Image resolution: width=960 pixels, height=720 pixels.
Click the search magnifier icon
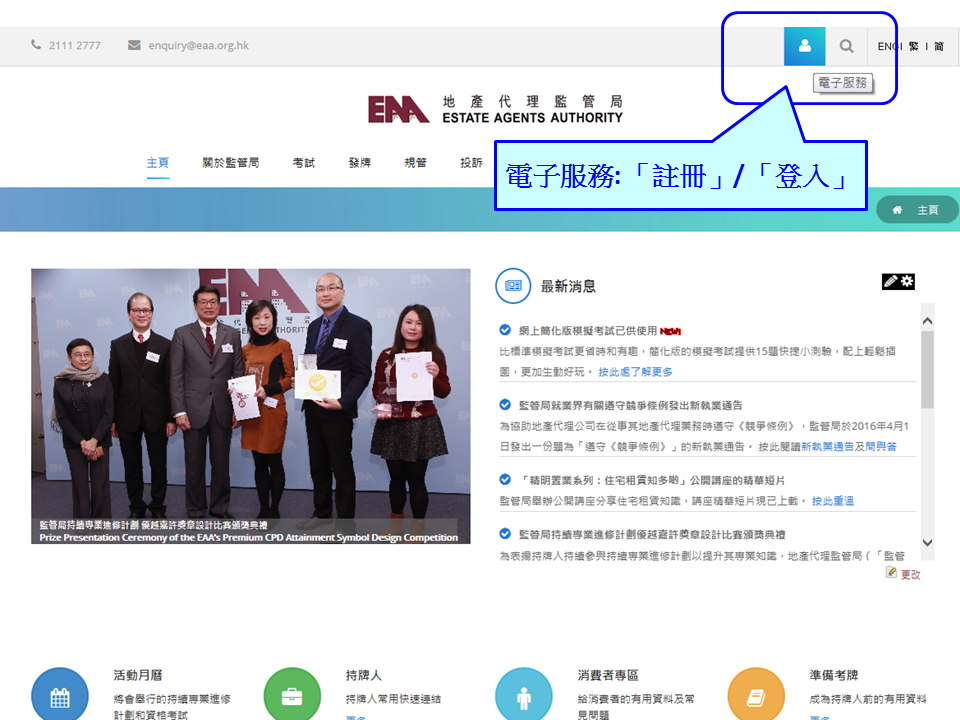click(846, 46)
